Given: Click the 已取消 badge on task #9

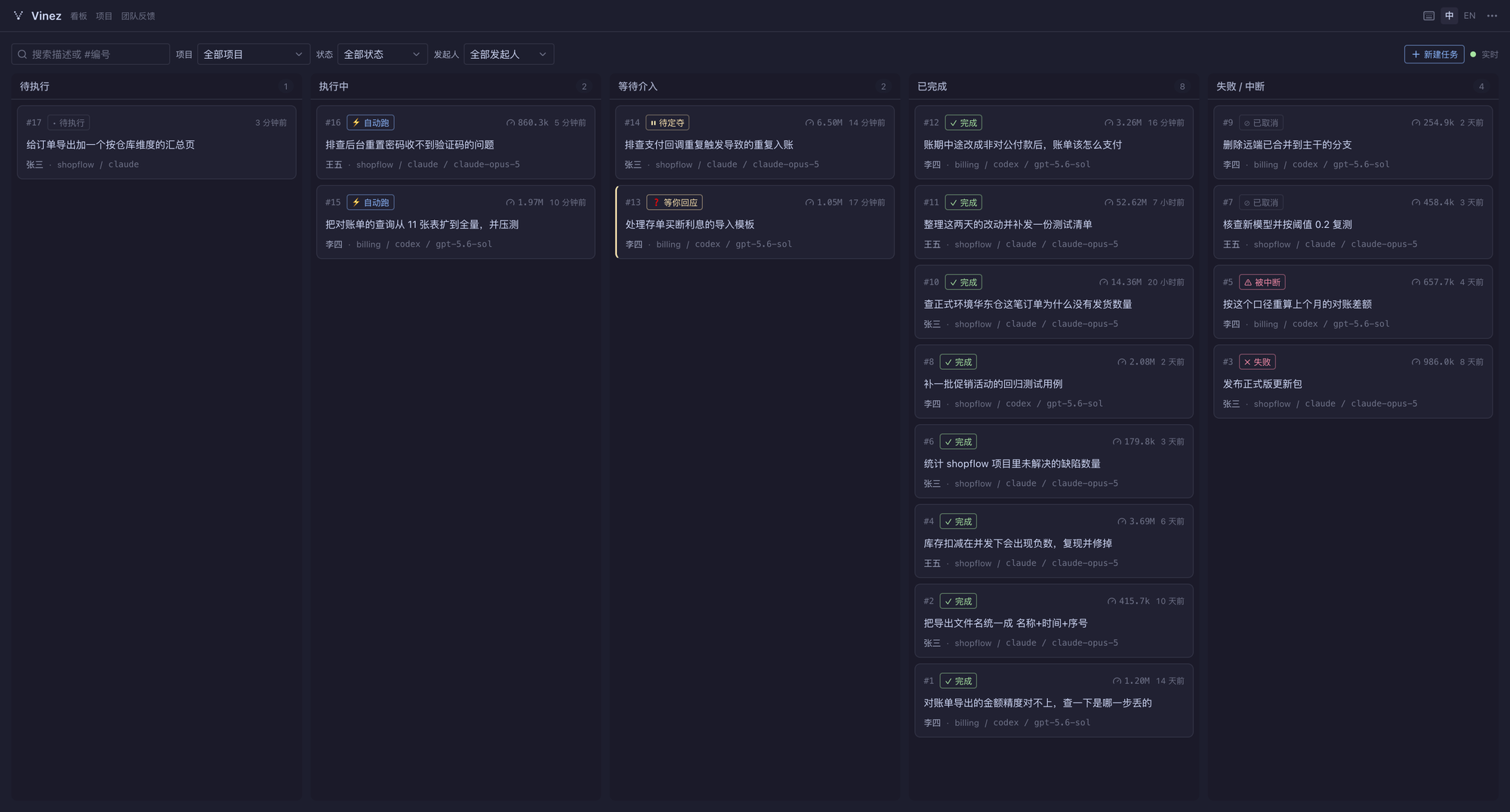Looking at the screenshot, I should pos(1261,122).
